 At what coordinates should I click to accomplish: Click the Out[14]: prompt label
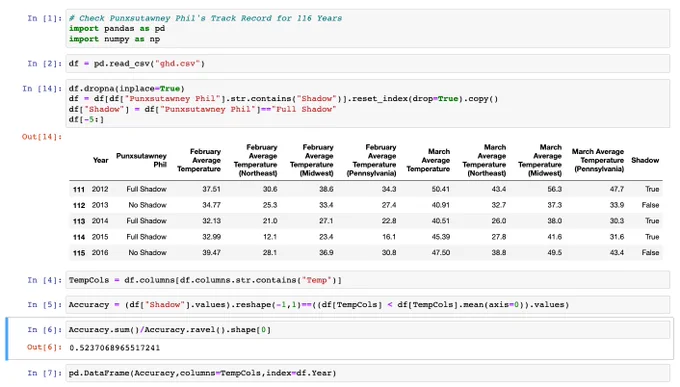pos(42,137)
